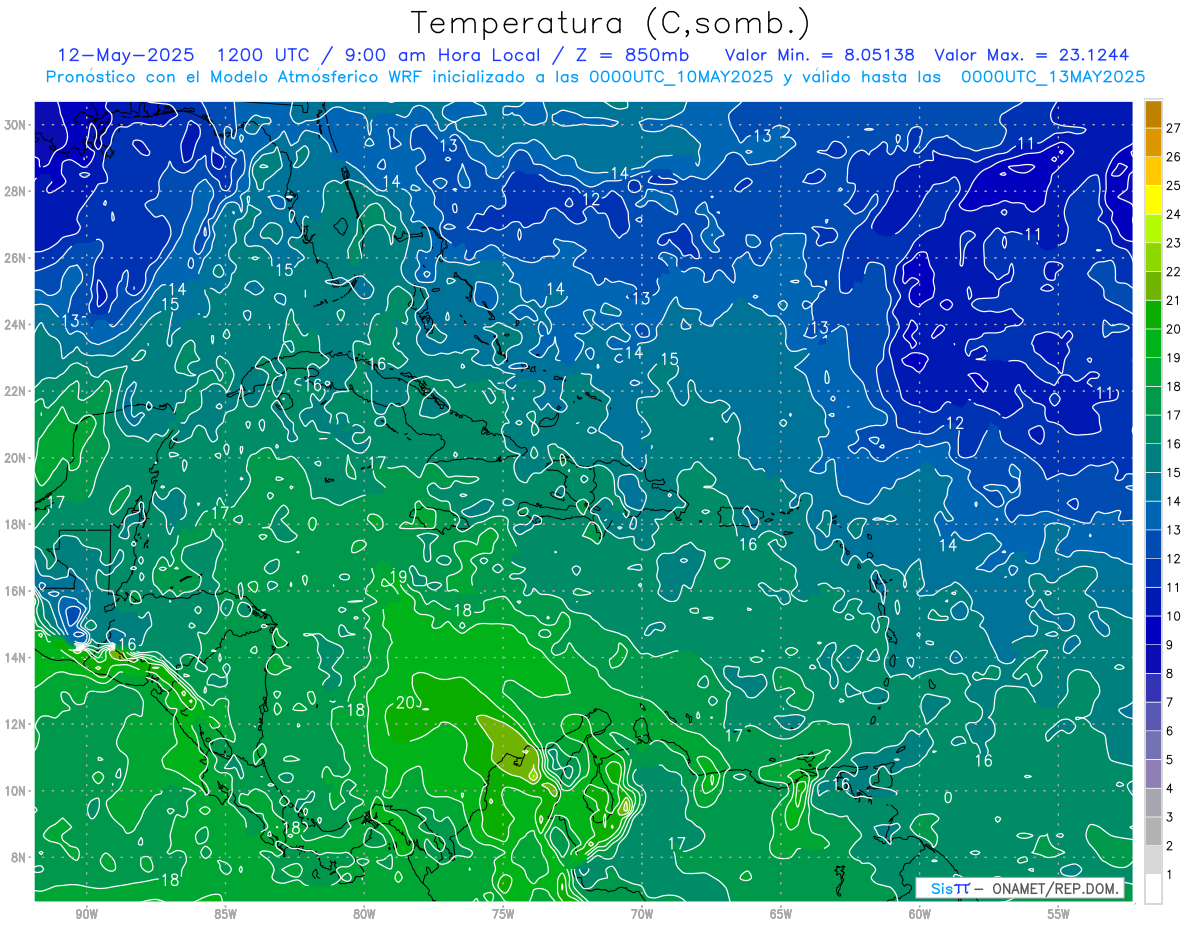
Task: Click the color scale value "10"
Action: (x=1173, y=616)
